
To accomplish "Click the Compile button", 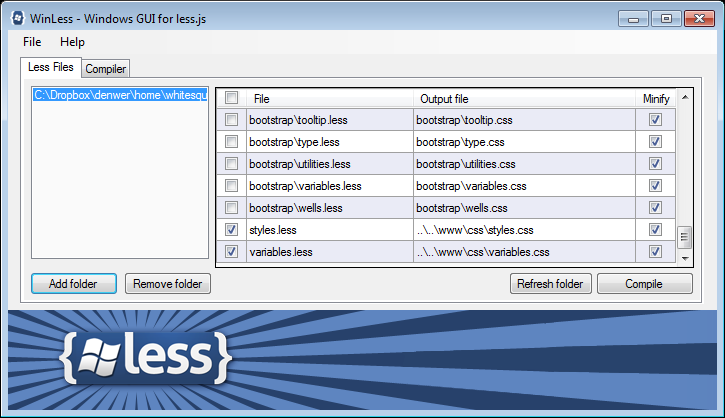I will click(x=645, y=283).
